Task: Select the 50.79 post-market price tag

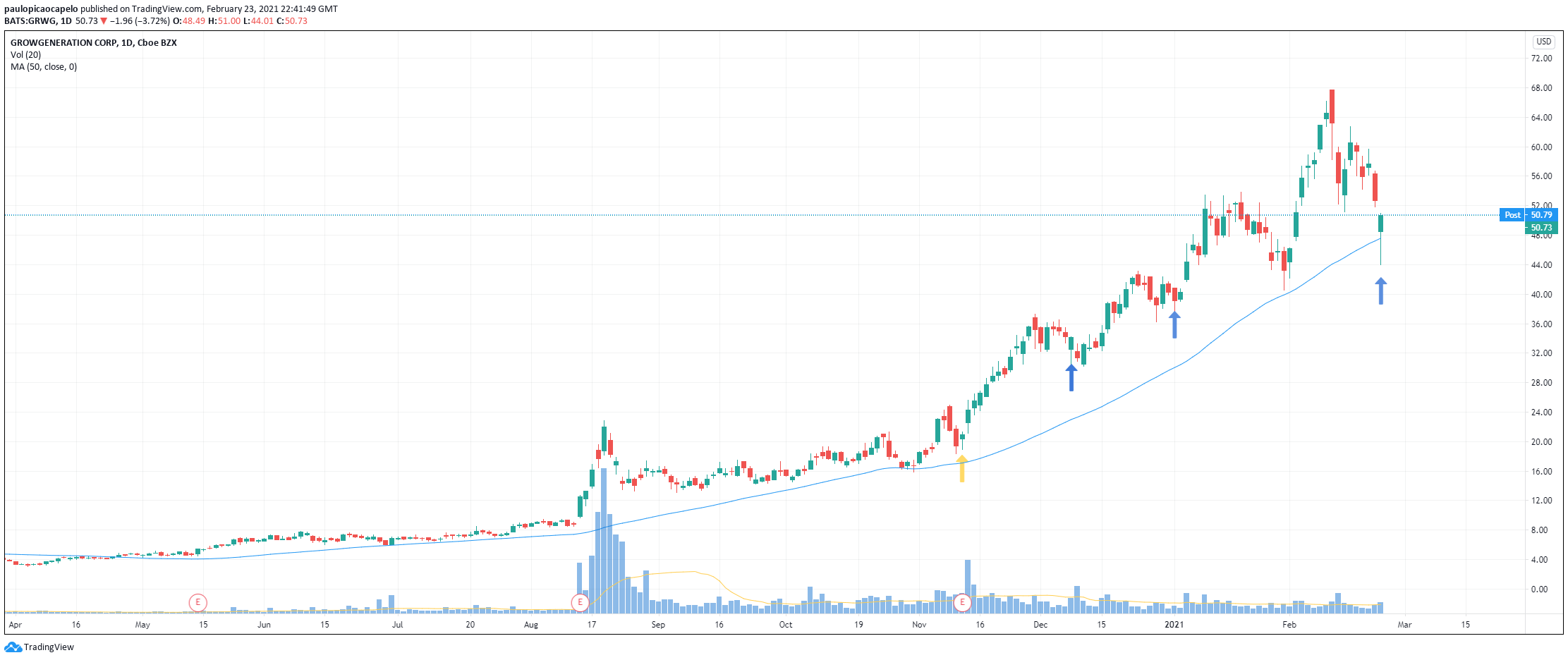Action: click(x=1541, y=215)
